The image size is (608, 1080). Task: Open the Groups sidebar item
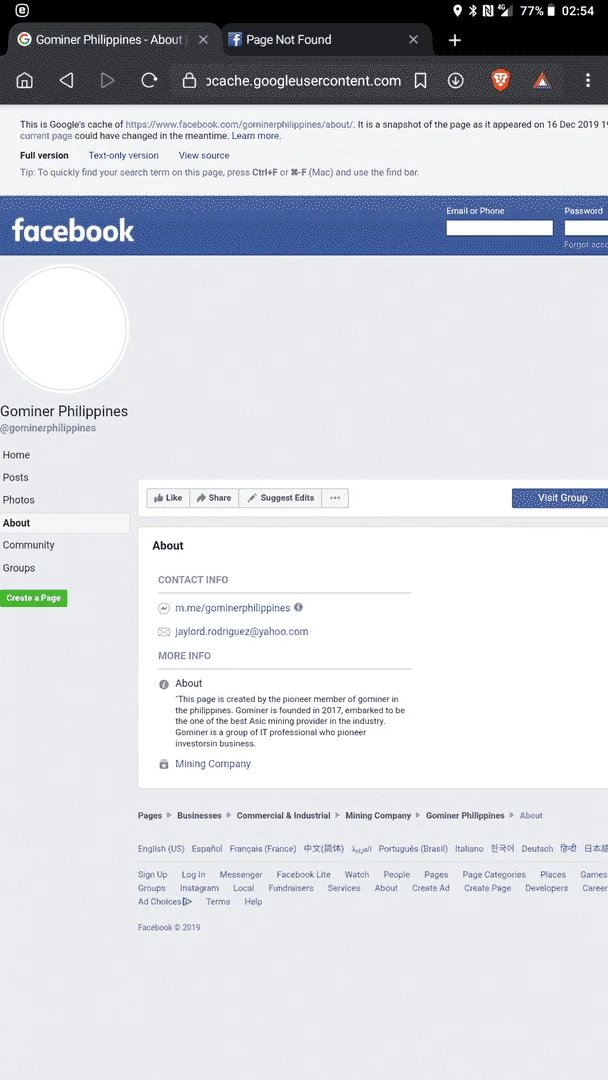point(19,568)
